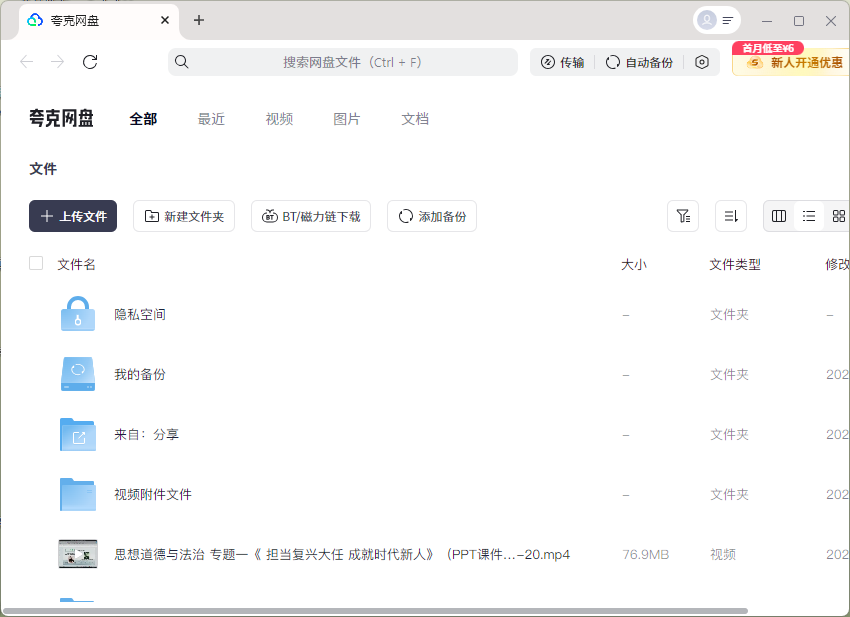The image size is (850, 617).
Task: Tick the checkbox beside 我的备份
Action: pyautogui.click(x=36, y=374)
